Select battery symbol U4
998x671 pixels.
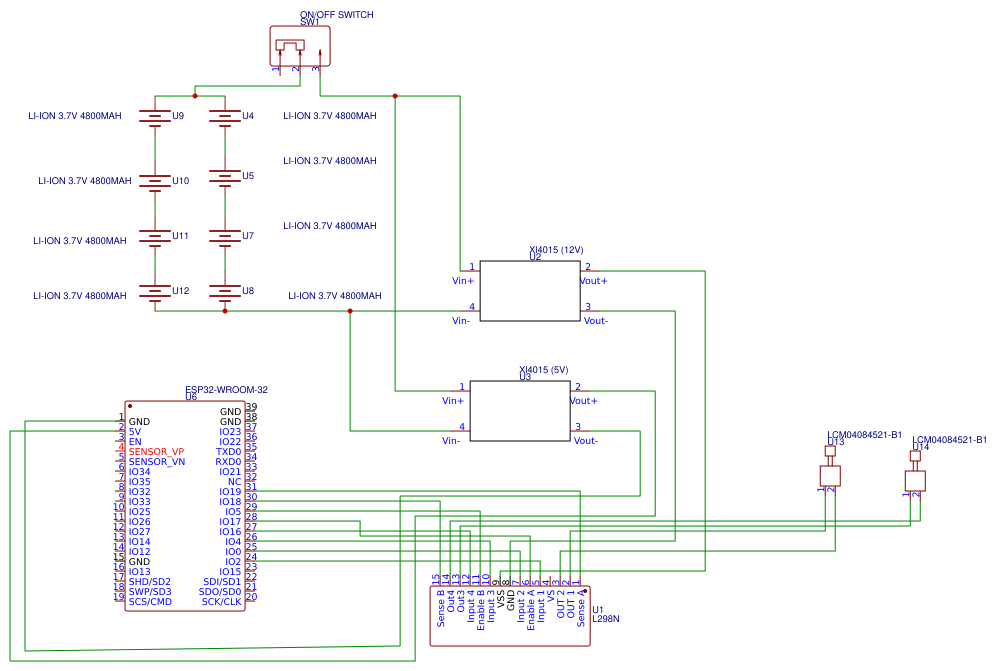(x=225, y=117)
